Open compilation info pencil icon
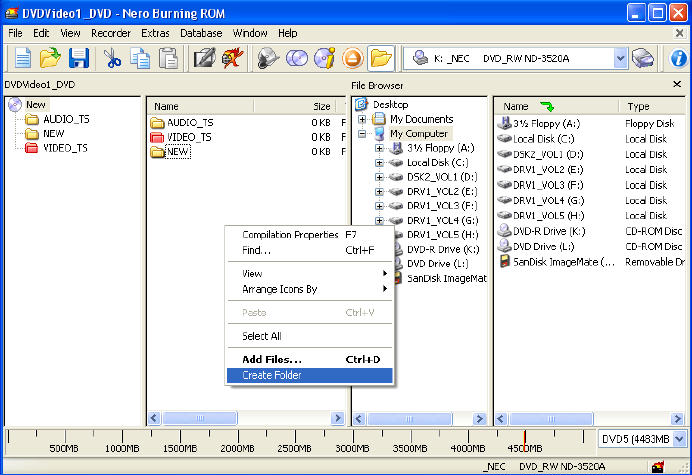 205,58
